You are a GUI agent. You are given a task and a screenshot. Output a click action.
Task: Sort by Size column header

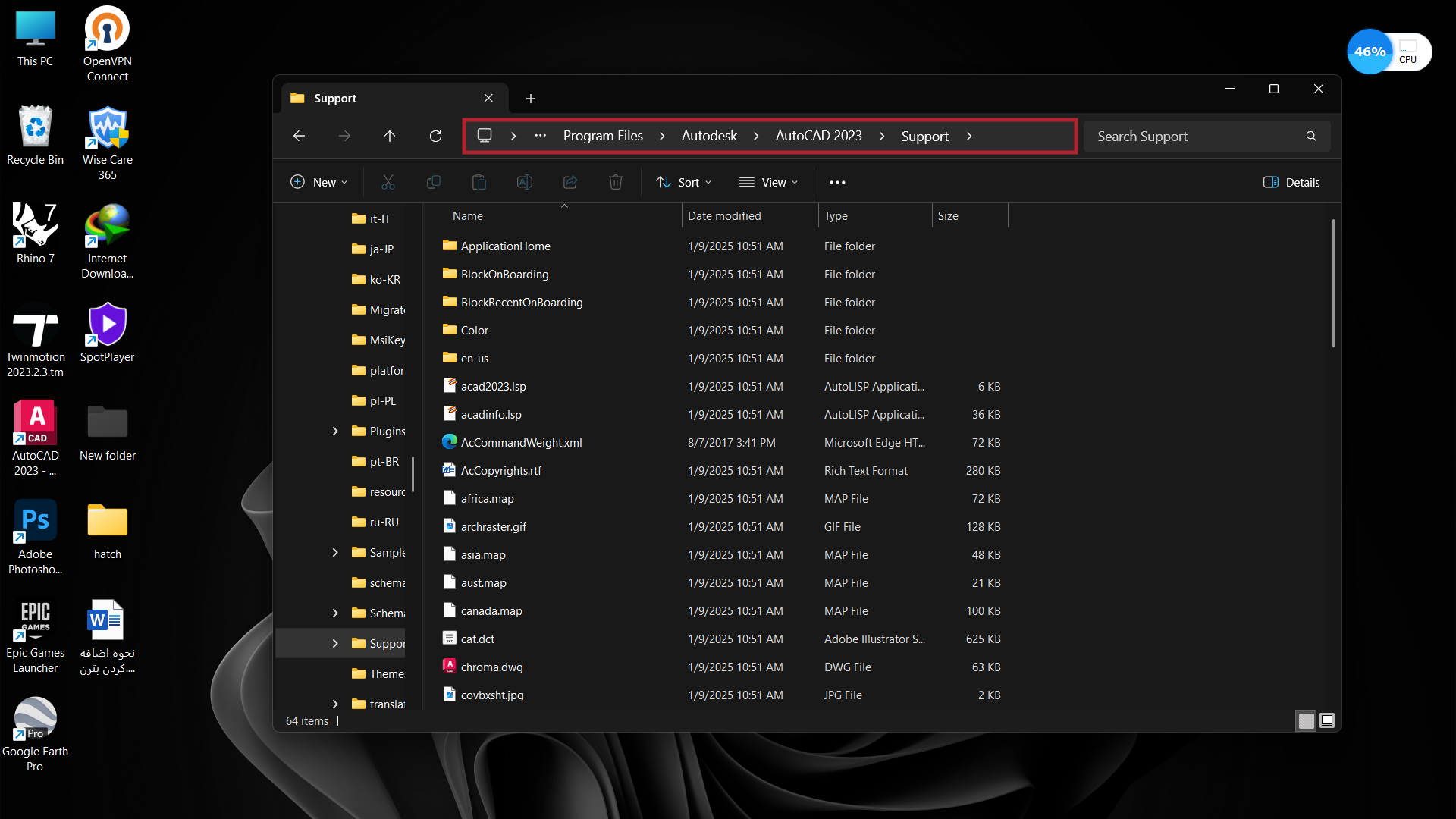tap(970, 216)
